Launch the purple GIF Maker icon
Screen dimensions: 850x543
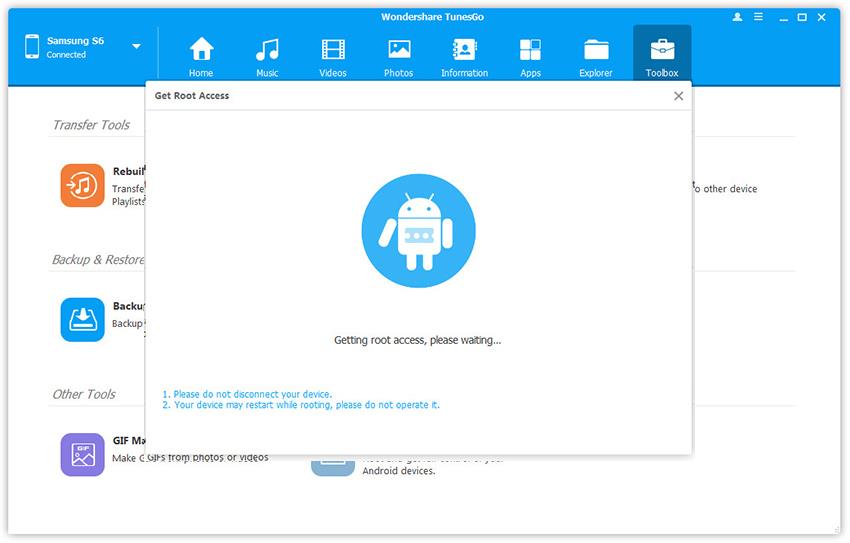coord(82,454)
